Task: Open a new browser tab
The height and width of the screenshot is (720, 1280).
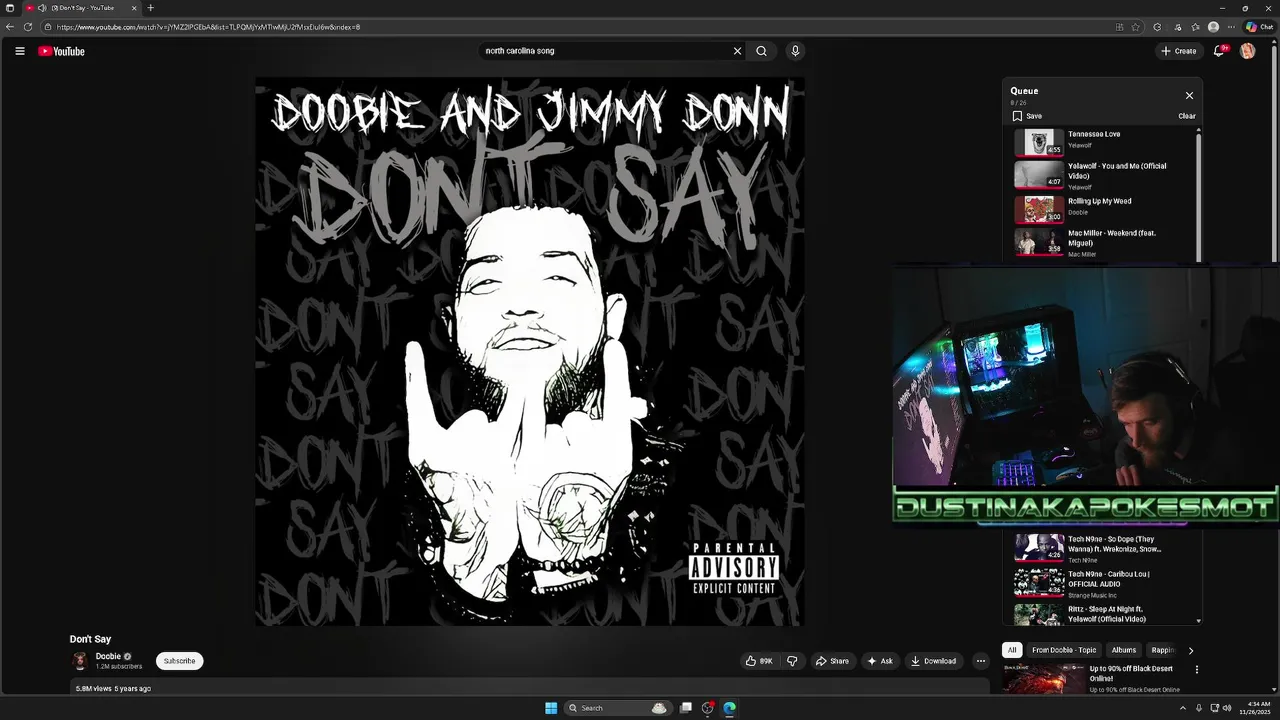Action: [150, 8]
